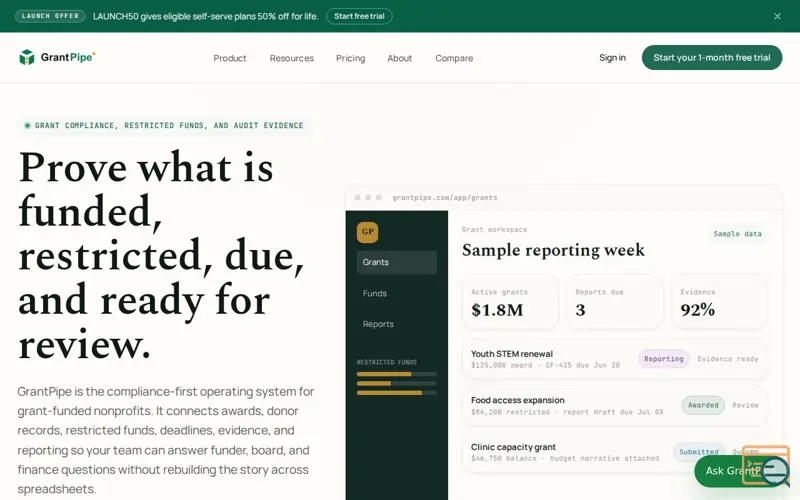Open the Compare menu item
The image size is (800, 500).
tap(454, 58)
